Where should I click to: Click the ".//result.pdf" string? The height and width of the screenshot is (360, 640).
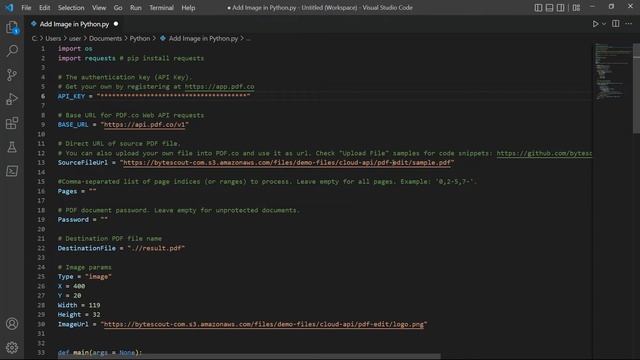pyautogui.click(x=156, y=248)
